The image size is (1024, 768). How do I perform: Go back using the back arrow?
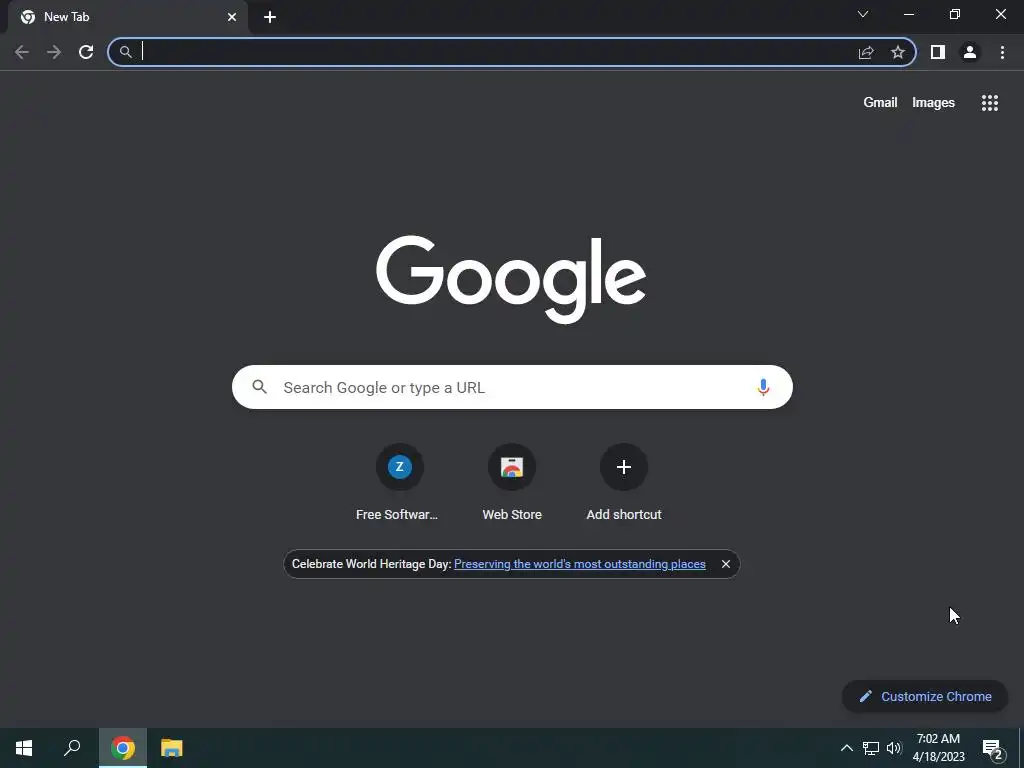pyautogui.click(x=22, y=52)
